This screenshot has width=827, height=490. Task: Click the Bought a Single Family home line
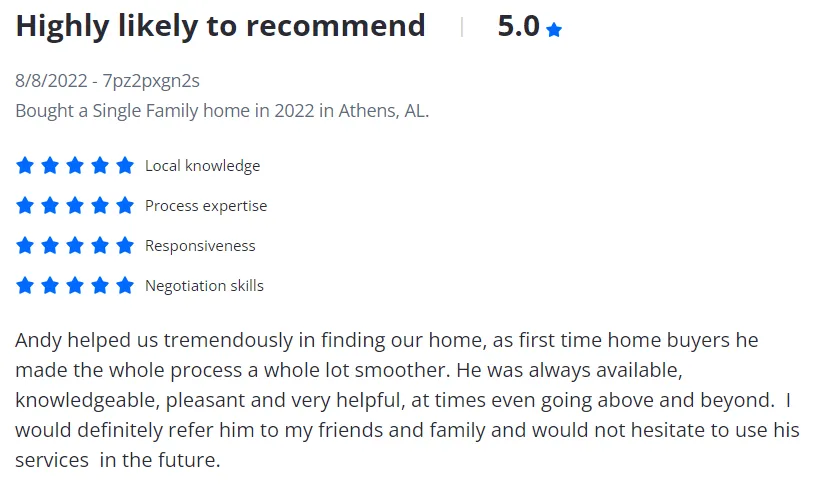222,111
